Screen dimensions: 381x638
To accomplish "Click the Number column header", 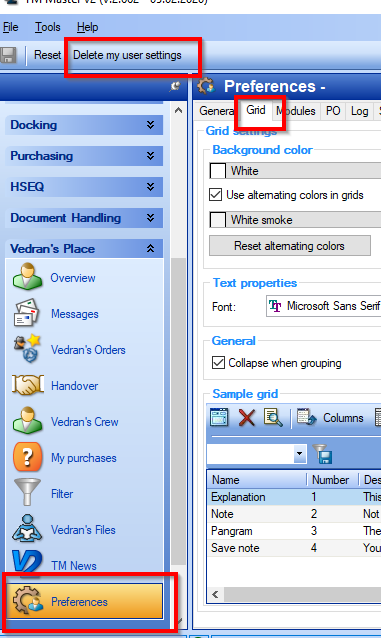I will click(332, 480).
